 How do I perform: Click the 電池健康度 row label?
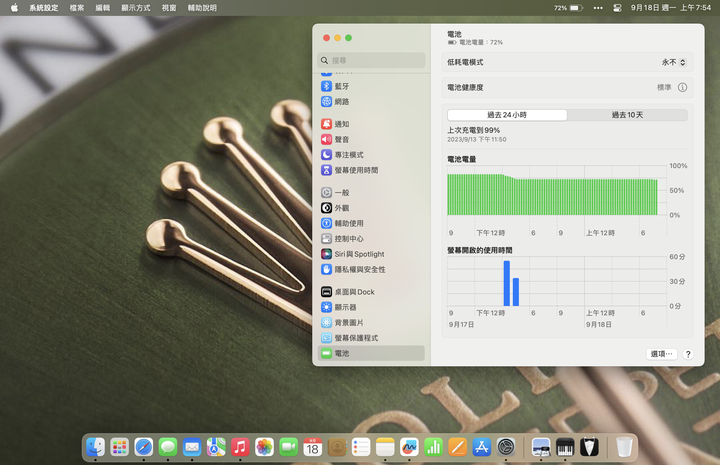(465, 87)
